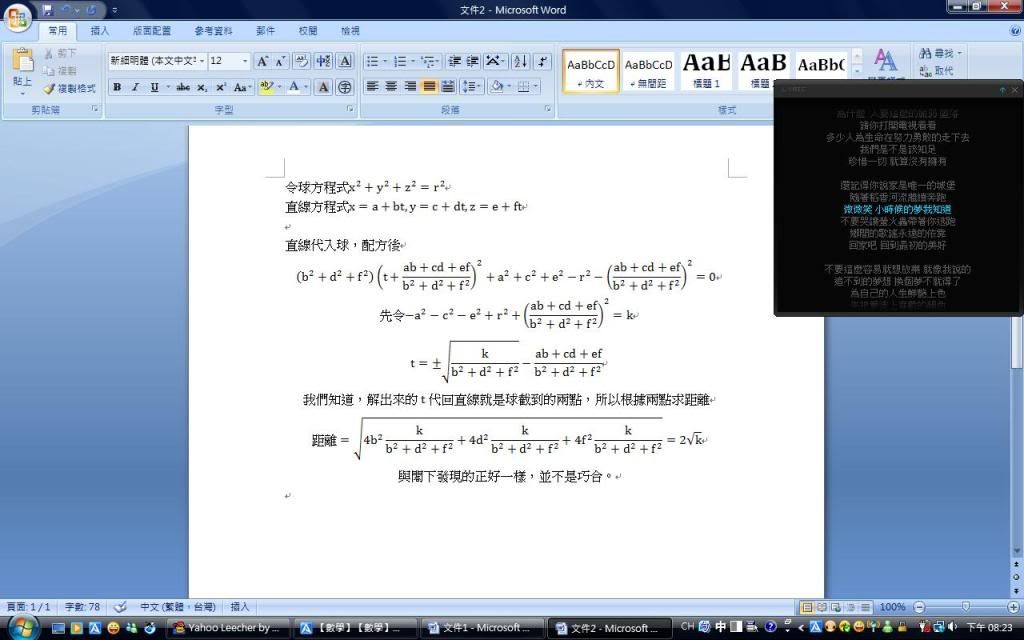
Task: Open the 郵件 (Mailings) tab
Action: pyautogui.click(x=266, y=31)
